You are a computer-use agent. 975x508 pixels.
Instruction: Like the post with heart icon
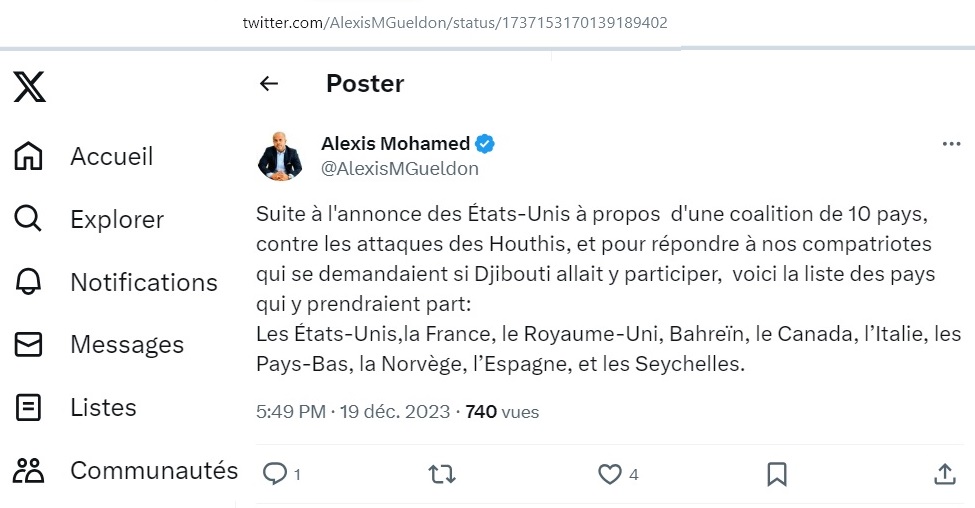click(609, 474)
